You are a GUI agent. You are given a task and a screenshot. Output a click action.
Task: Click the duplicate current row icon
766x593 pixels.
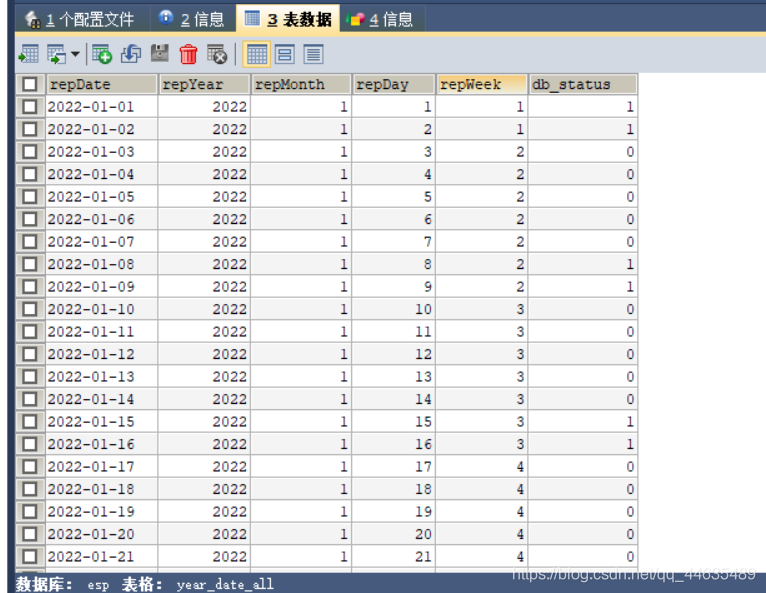click(131, 54)
